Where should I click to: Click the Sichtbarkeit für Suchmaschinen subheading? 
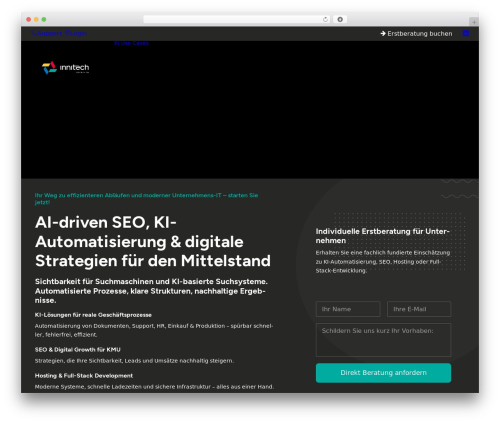[151, 291]
